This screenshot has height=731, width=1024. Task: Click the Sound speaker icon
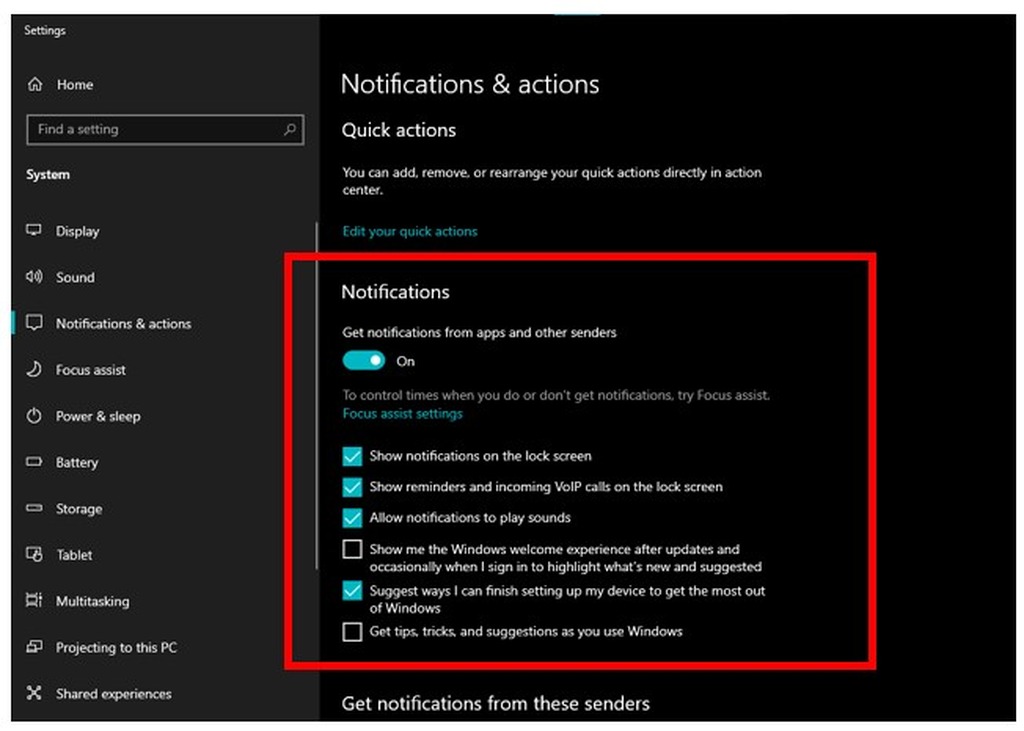(34, 276)
